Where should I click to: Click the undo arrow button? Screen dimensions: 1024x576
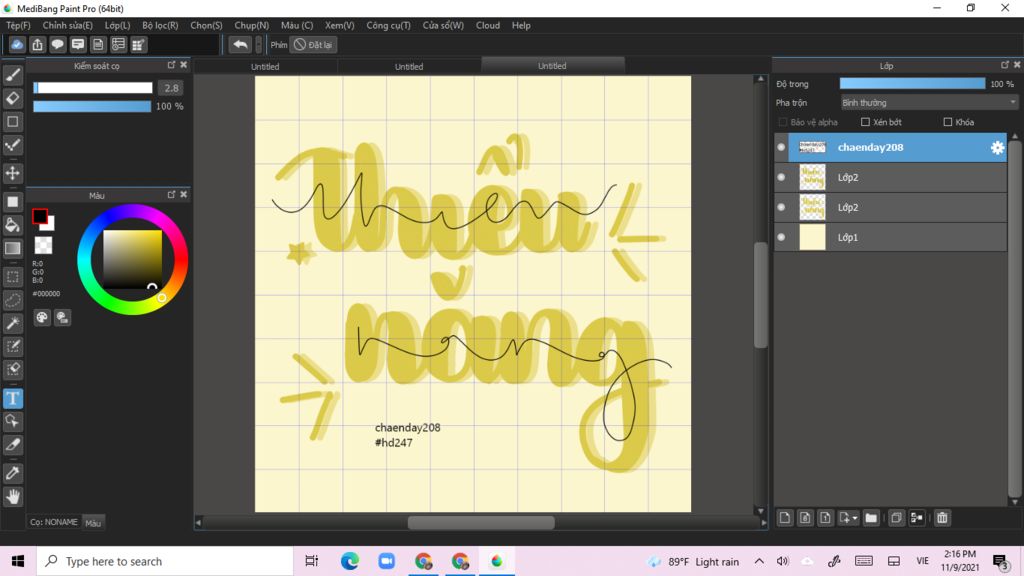tap(240, 44)
